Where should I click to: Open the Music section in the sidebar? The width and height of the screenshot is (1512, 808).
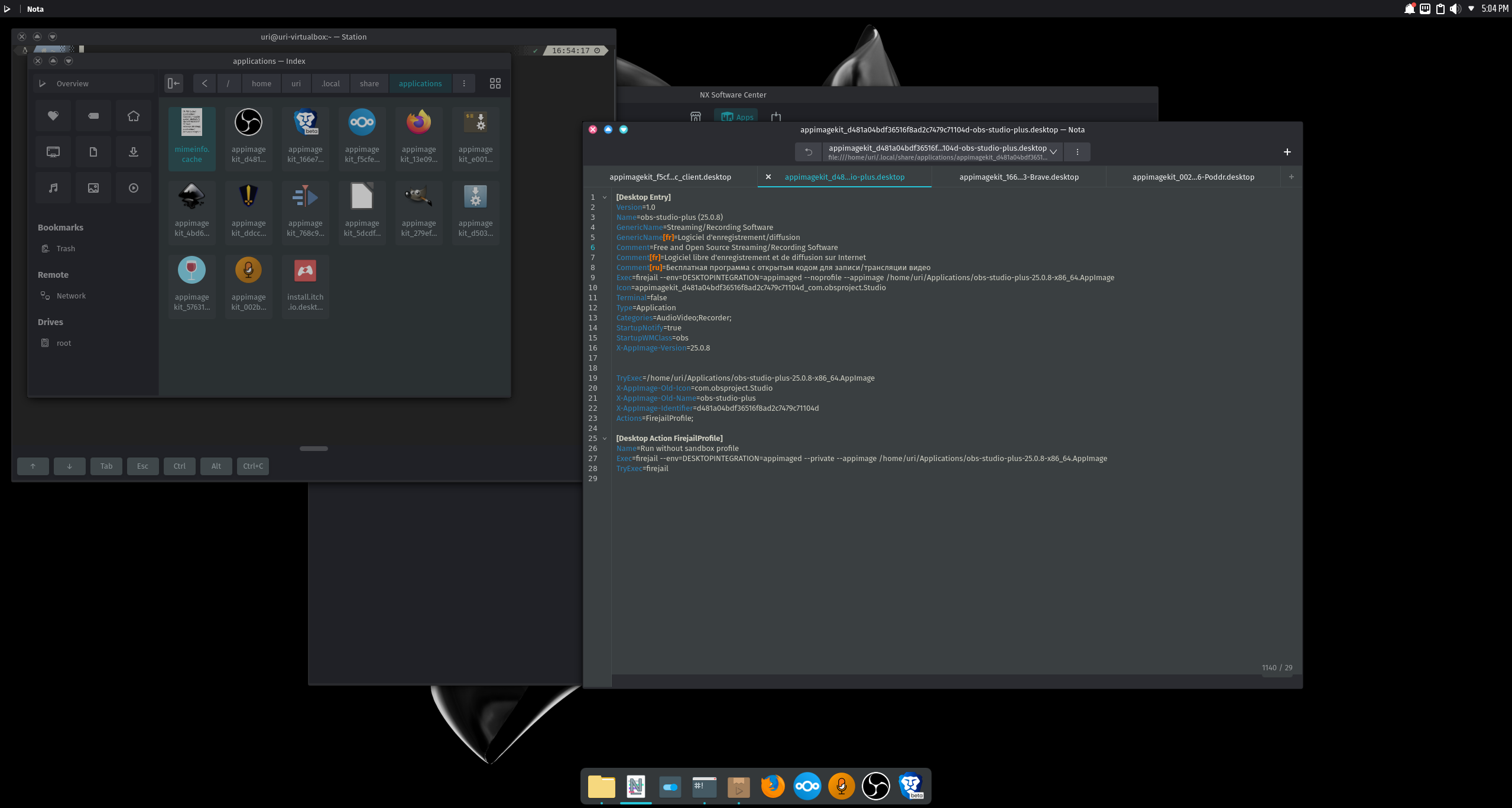coord(53,187)
